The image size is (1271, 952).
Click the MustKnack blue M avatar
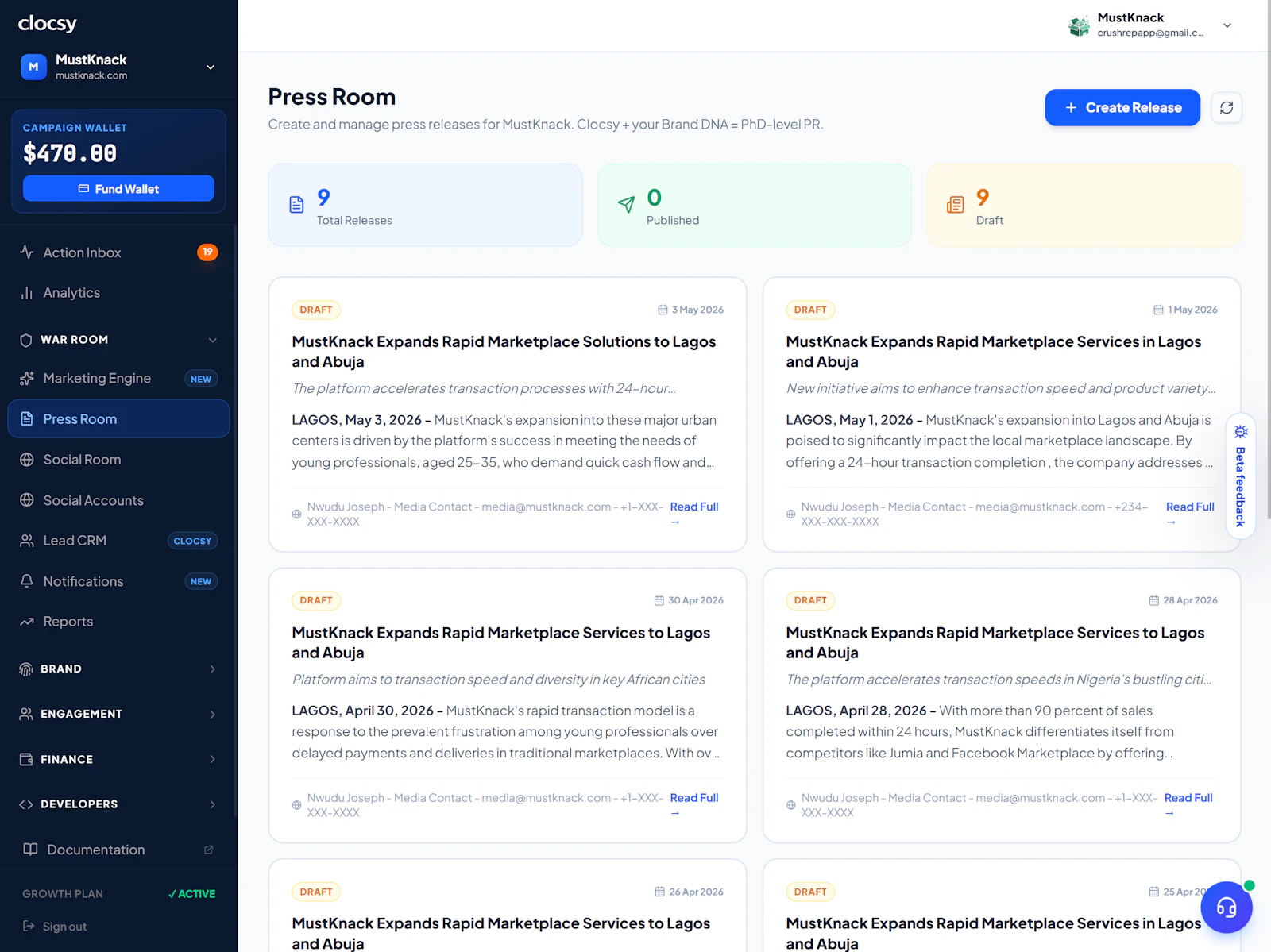click(33, 67)
